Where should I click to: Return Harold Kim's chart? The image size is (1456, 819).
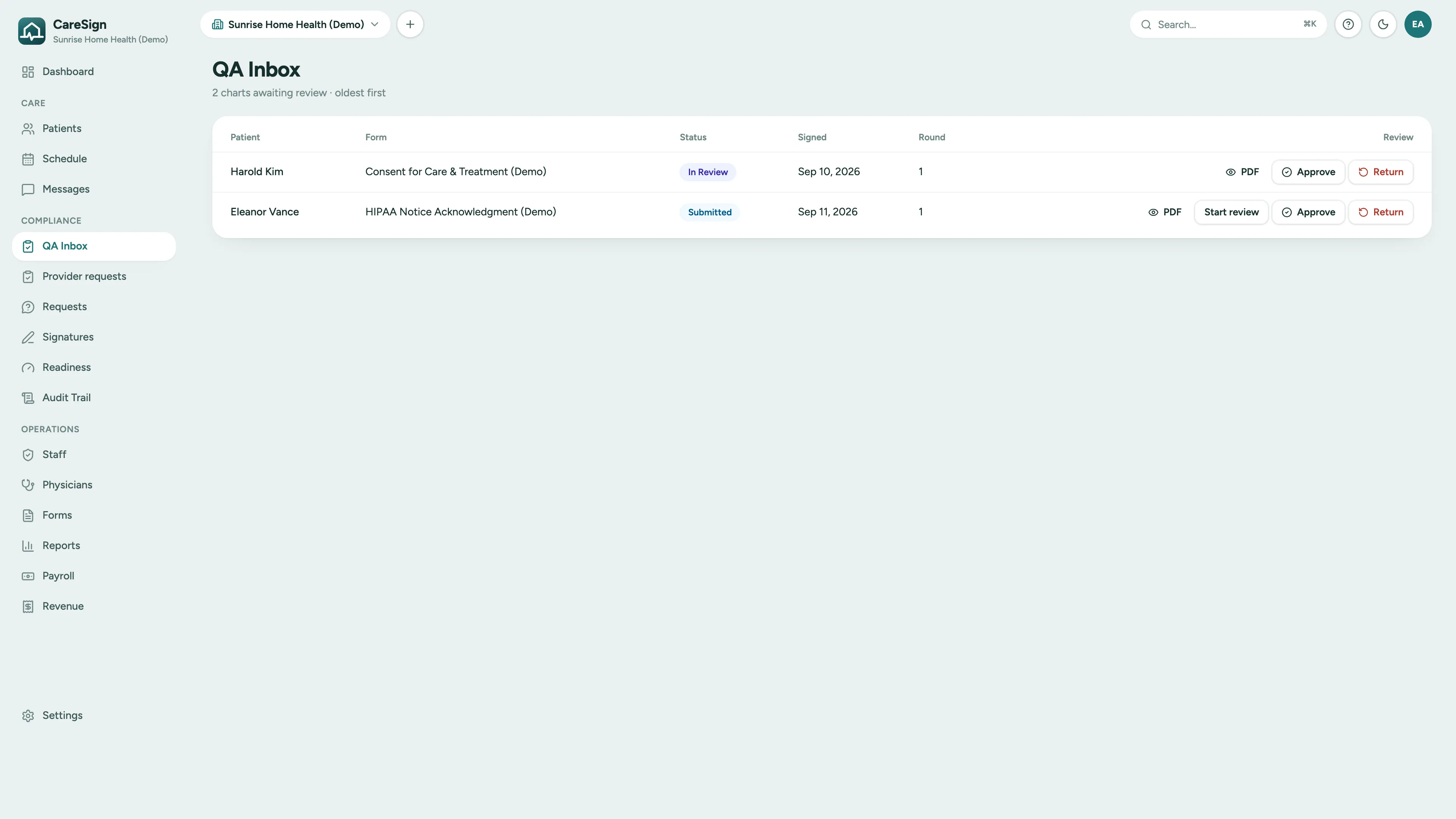[x=1380, y=172]
